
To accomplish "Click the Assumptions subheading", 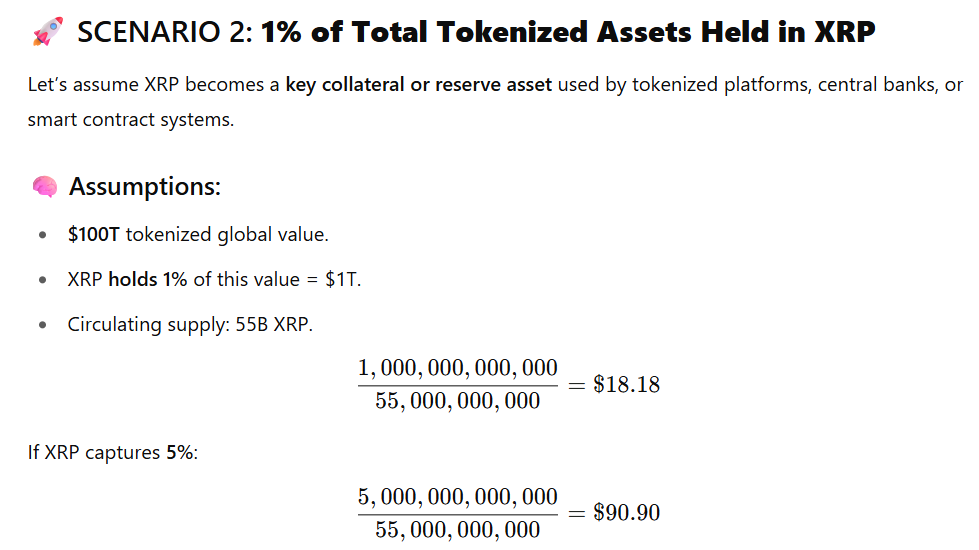I will pyautogui.click(x=145, y=186).
